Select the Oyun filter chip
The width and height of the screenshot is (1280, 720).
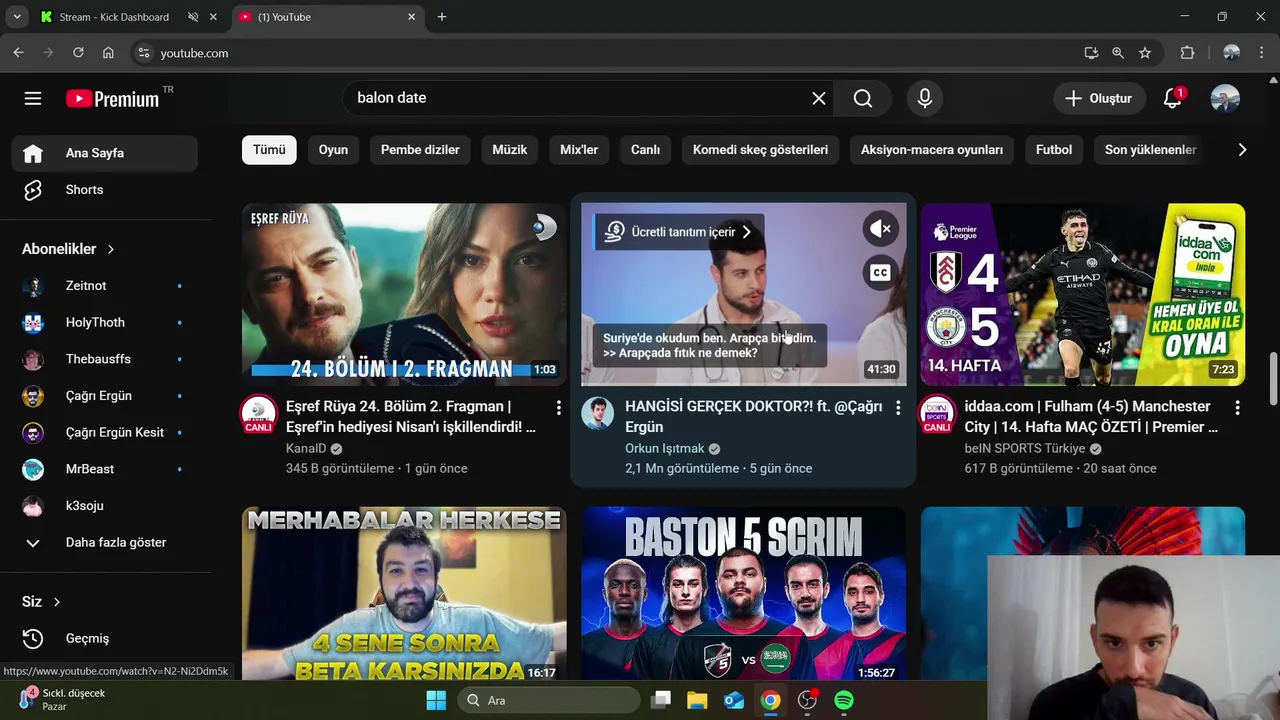(333, 150)
